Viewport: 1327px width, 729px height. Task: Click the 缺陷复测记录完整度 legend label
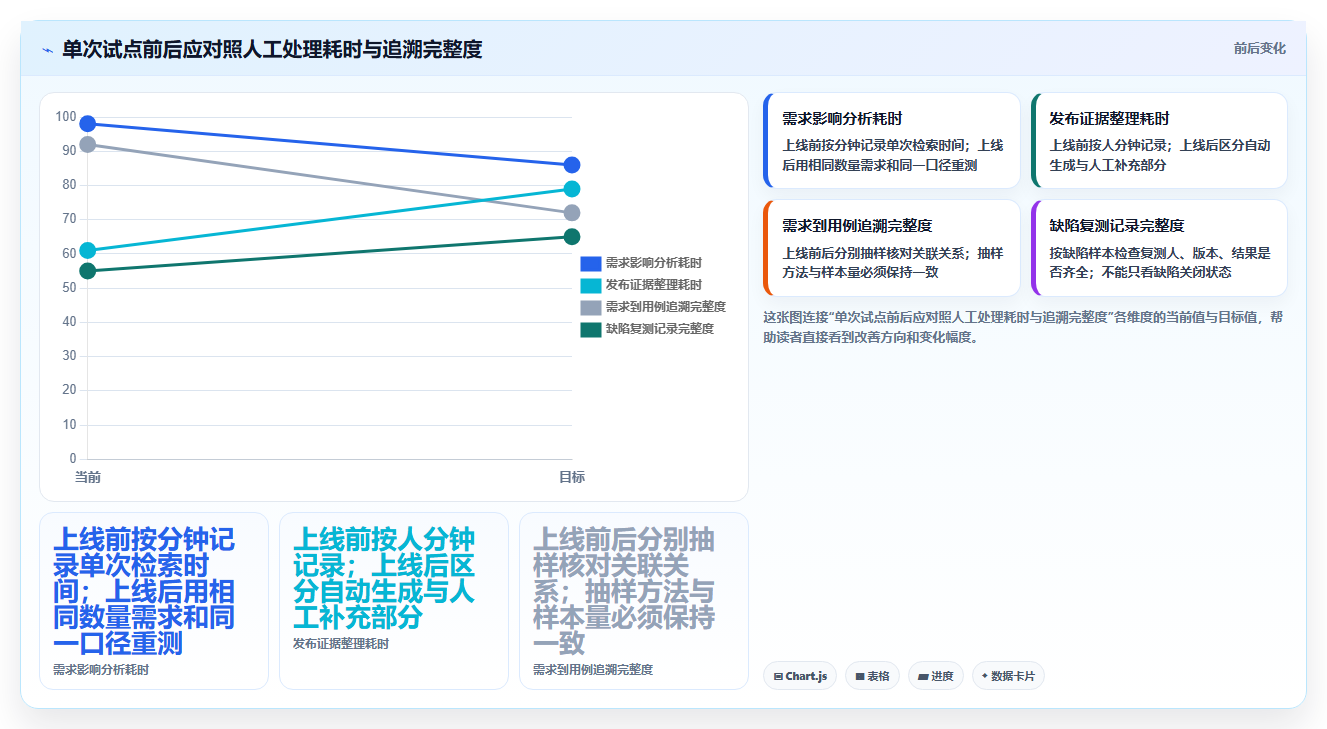click(x=660, y=329)
